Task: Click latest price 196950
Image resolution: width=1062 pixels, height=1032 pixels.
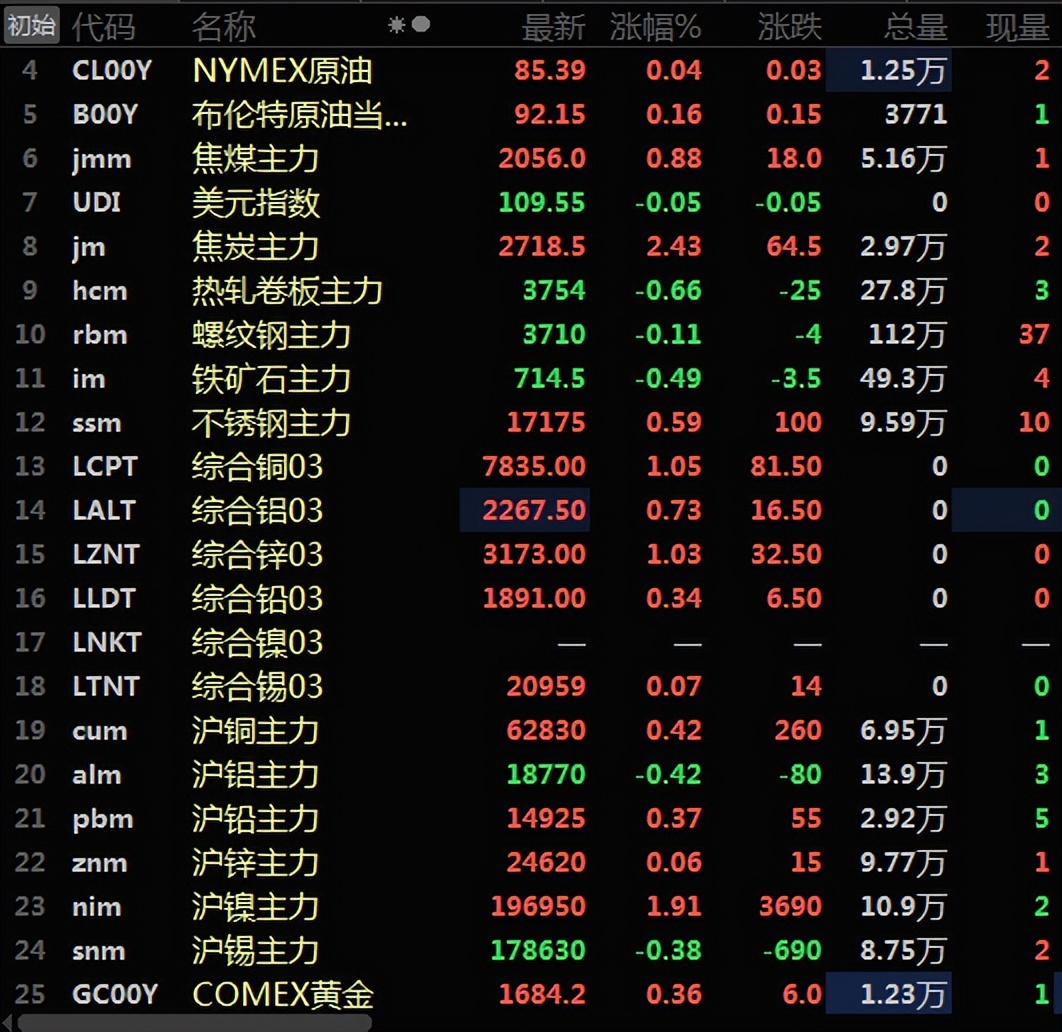Action: tap(538, 906)
